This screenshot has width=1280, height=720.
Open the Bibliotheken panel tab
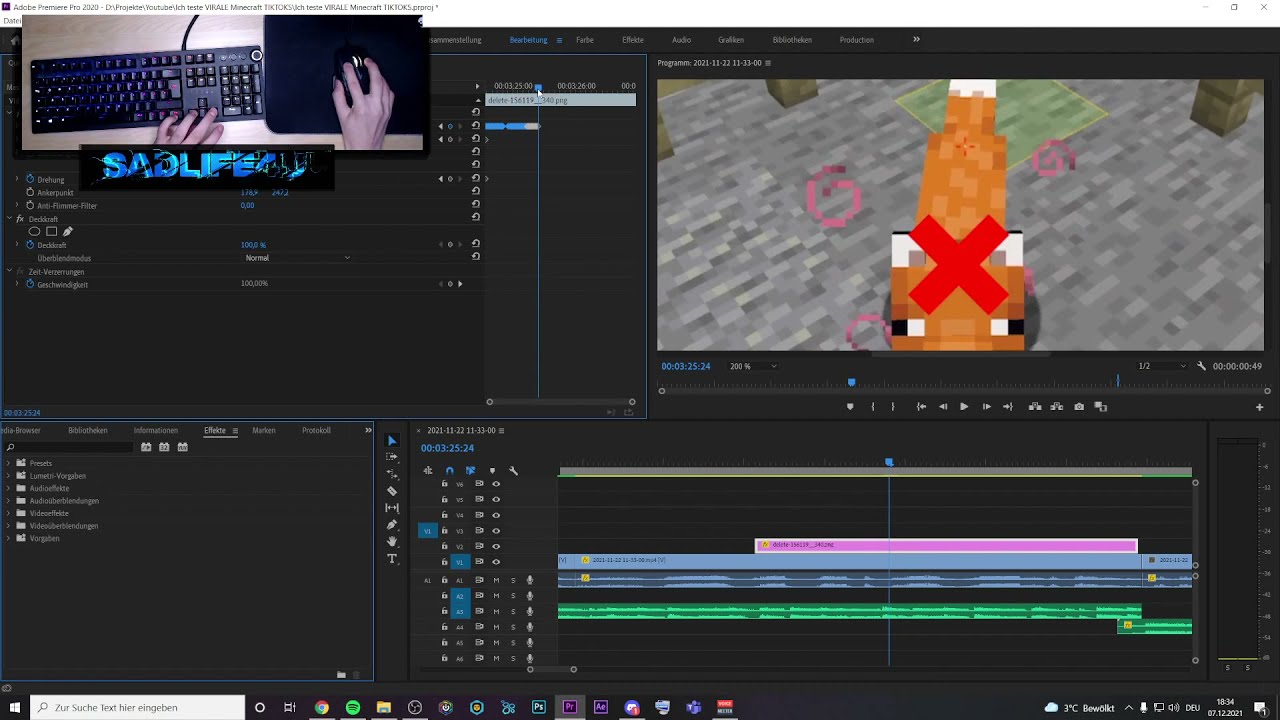pos(88,430)
